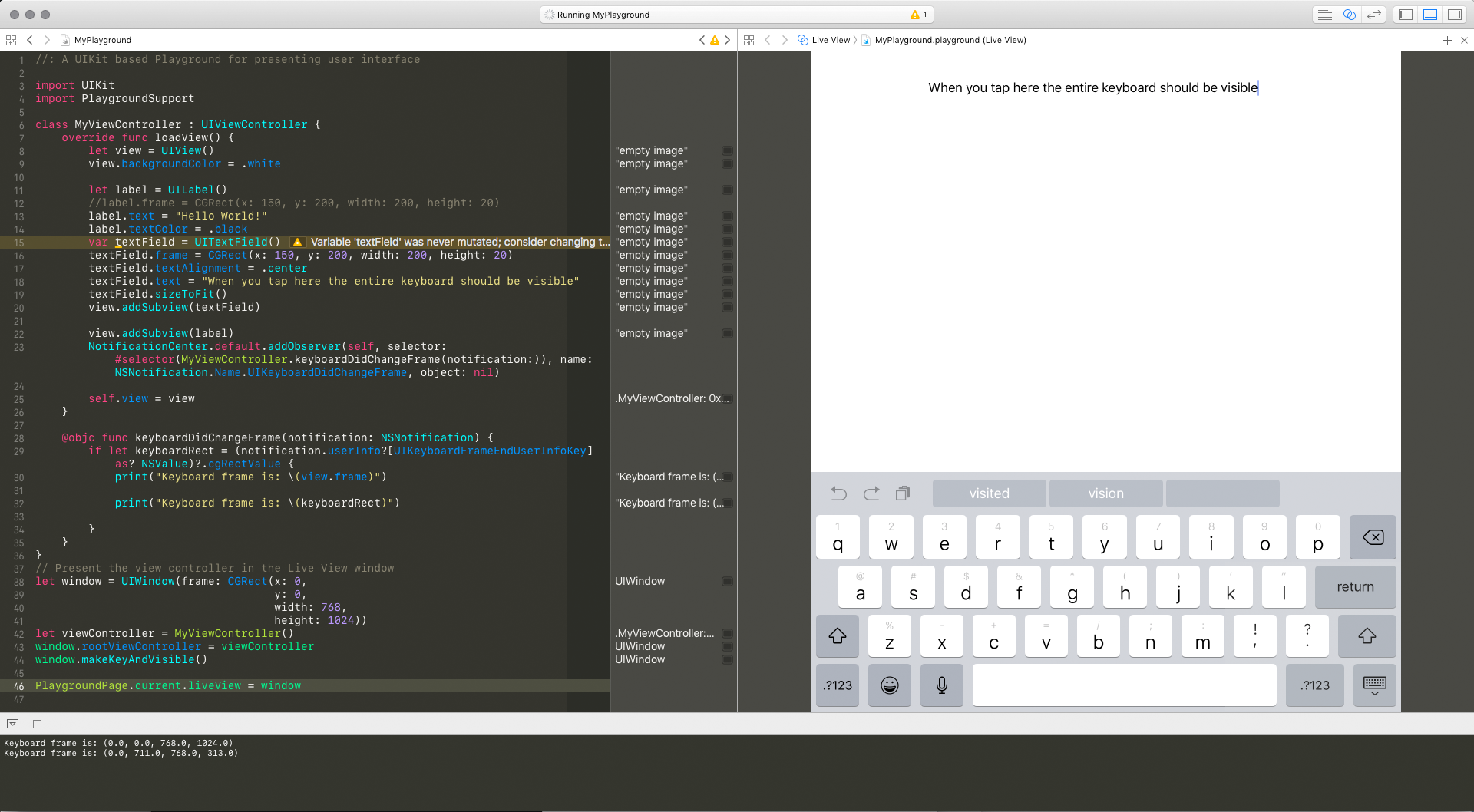
Task: Show the version editor layout
Action: pos(1374,15)
